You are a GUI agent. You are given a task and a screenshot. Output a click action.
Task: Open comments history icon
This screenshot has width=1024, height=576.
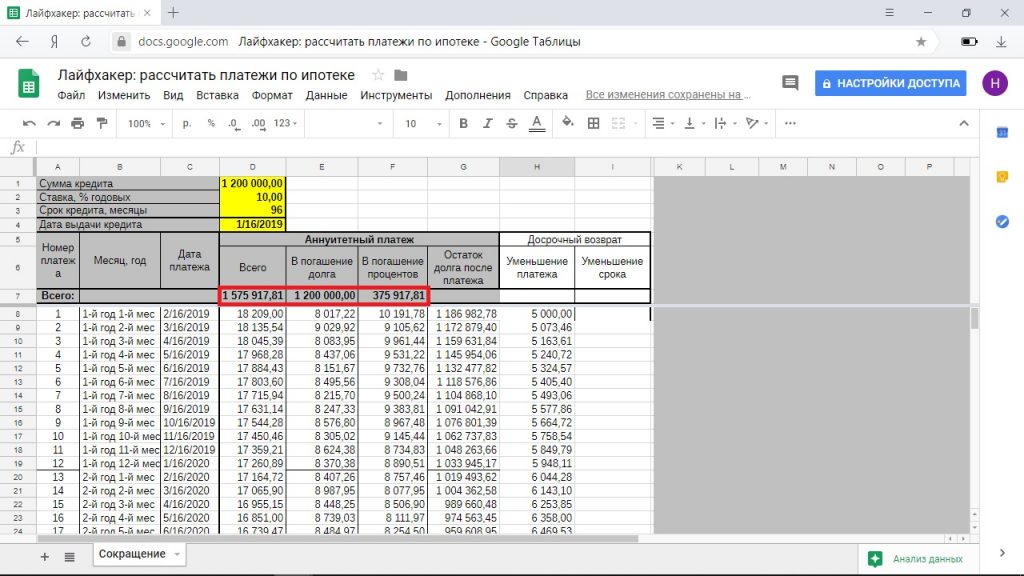[x=790, y=83]
